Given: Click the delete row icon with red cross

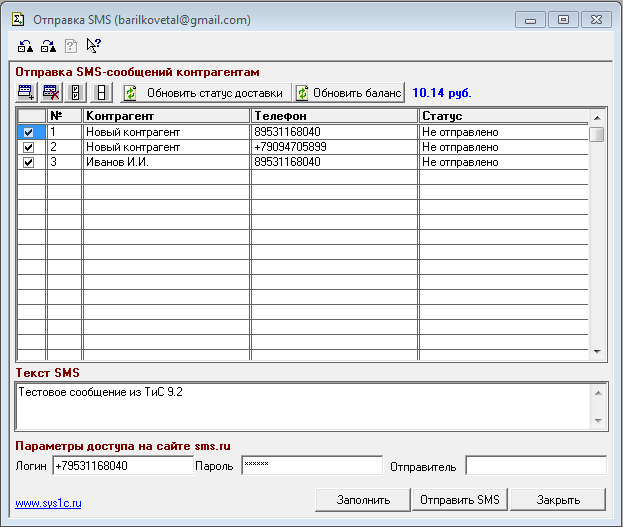Looking at the screenshot, I should tap(51, 93).
